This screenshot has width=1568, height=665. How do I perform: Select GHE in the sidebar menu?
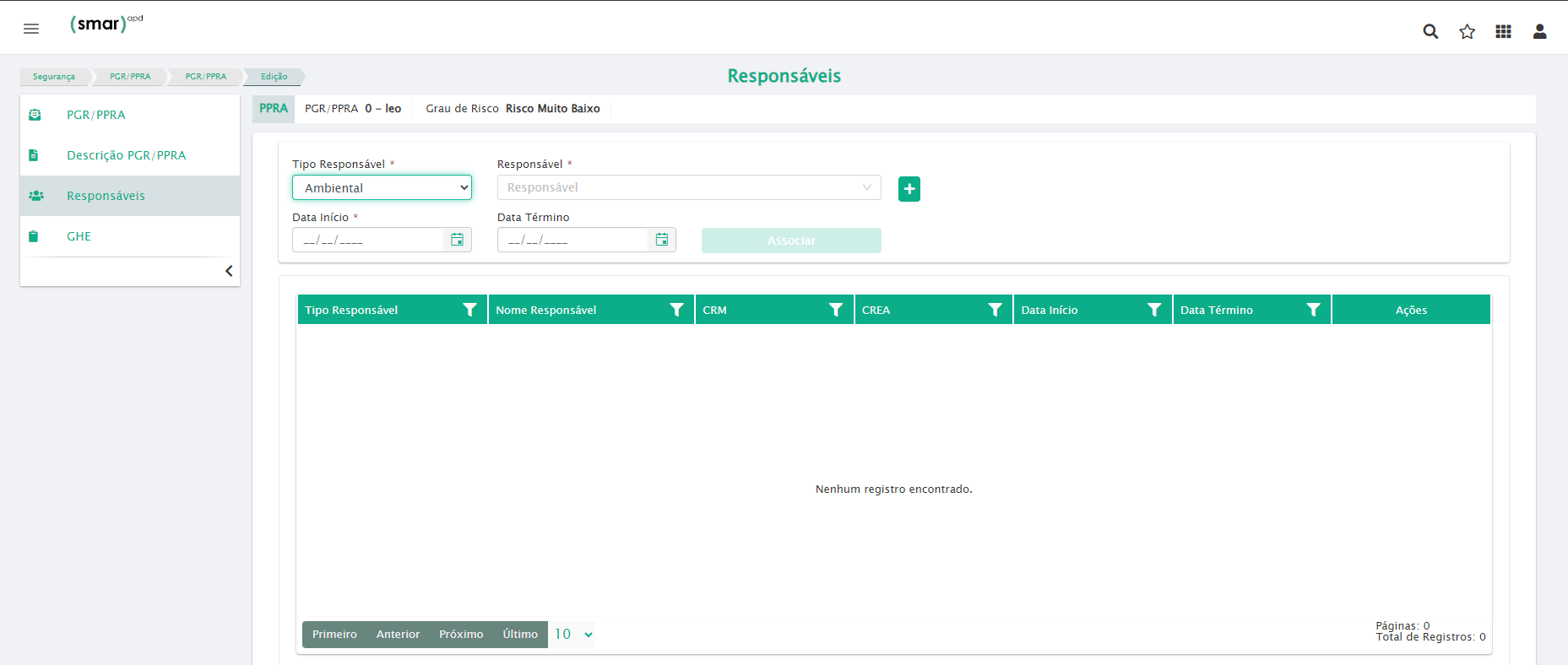[x=79, y=236]
